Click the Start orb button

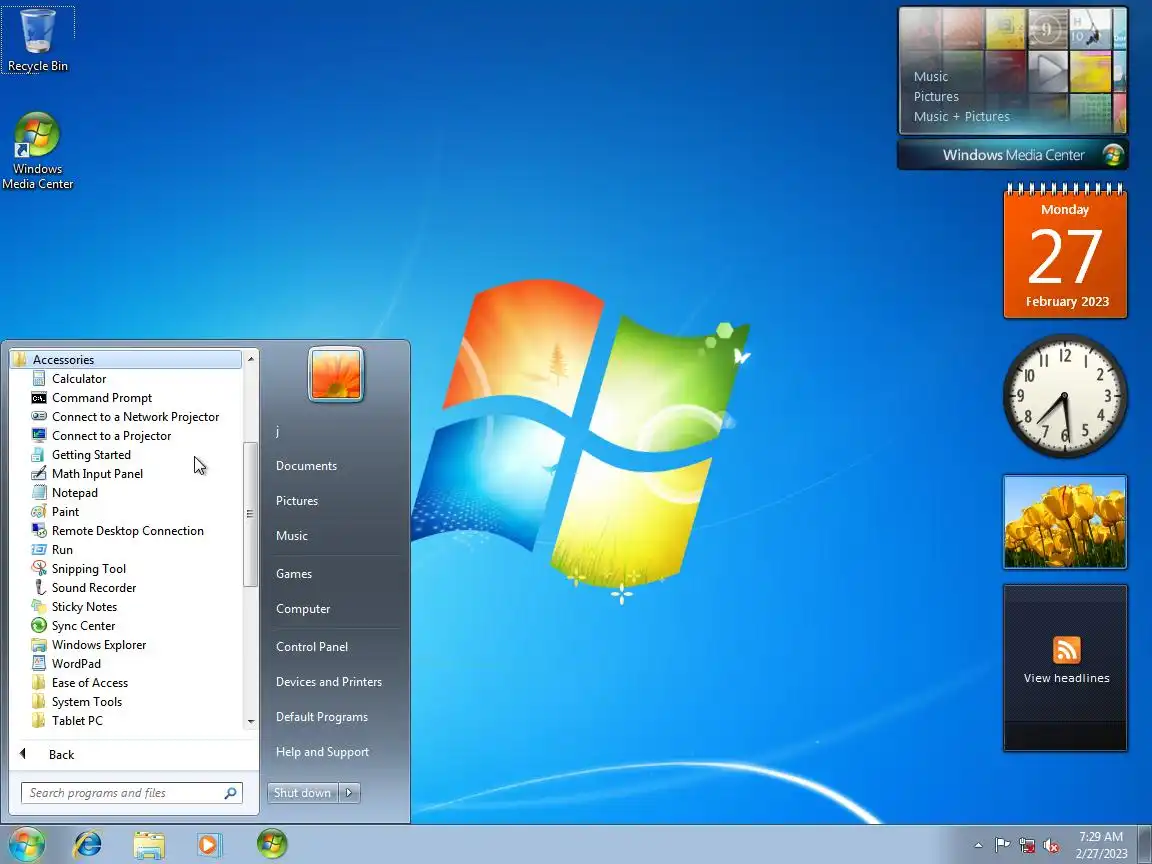click(26, 844)
